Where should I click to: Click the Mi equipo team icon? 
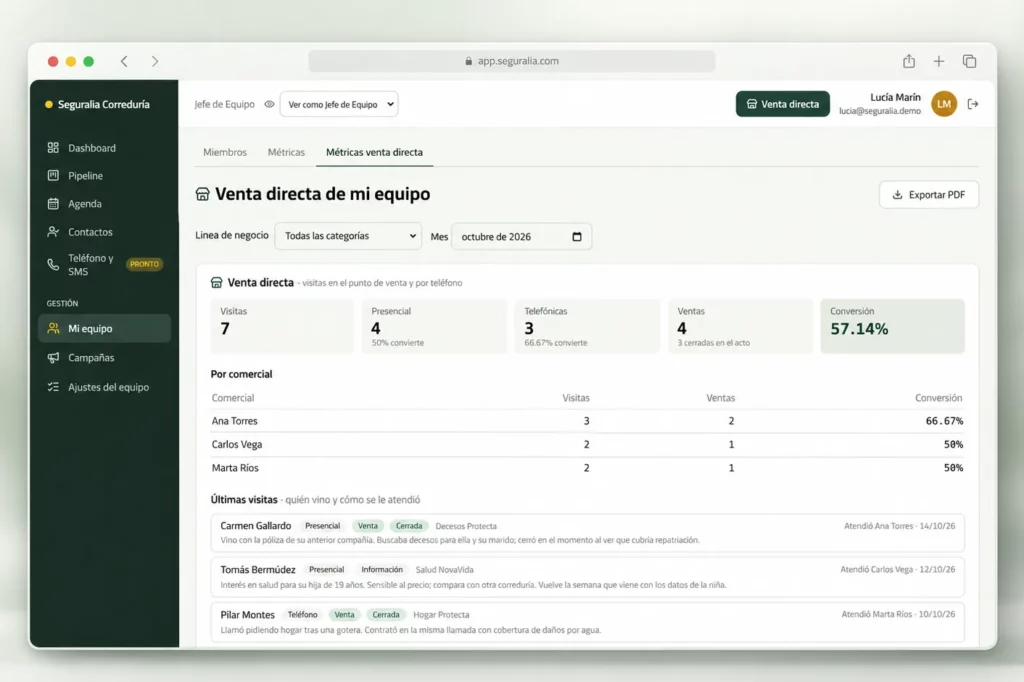coord(54,328)
